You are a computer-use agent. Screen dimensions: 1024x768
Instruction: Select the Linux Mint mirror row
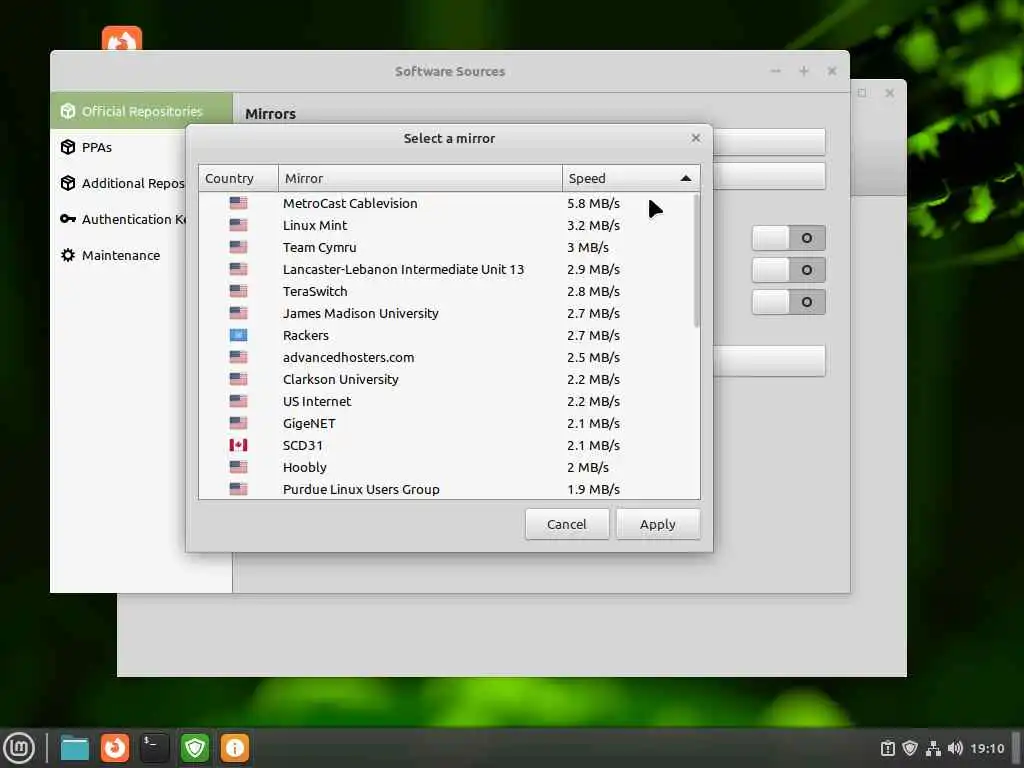click(x=449, y=225)
